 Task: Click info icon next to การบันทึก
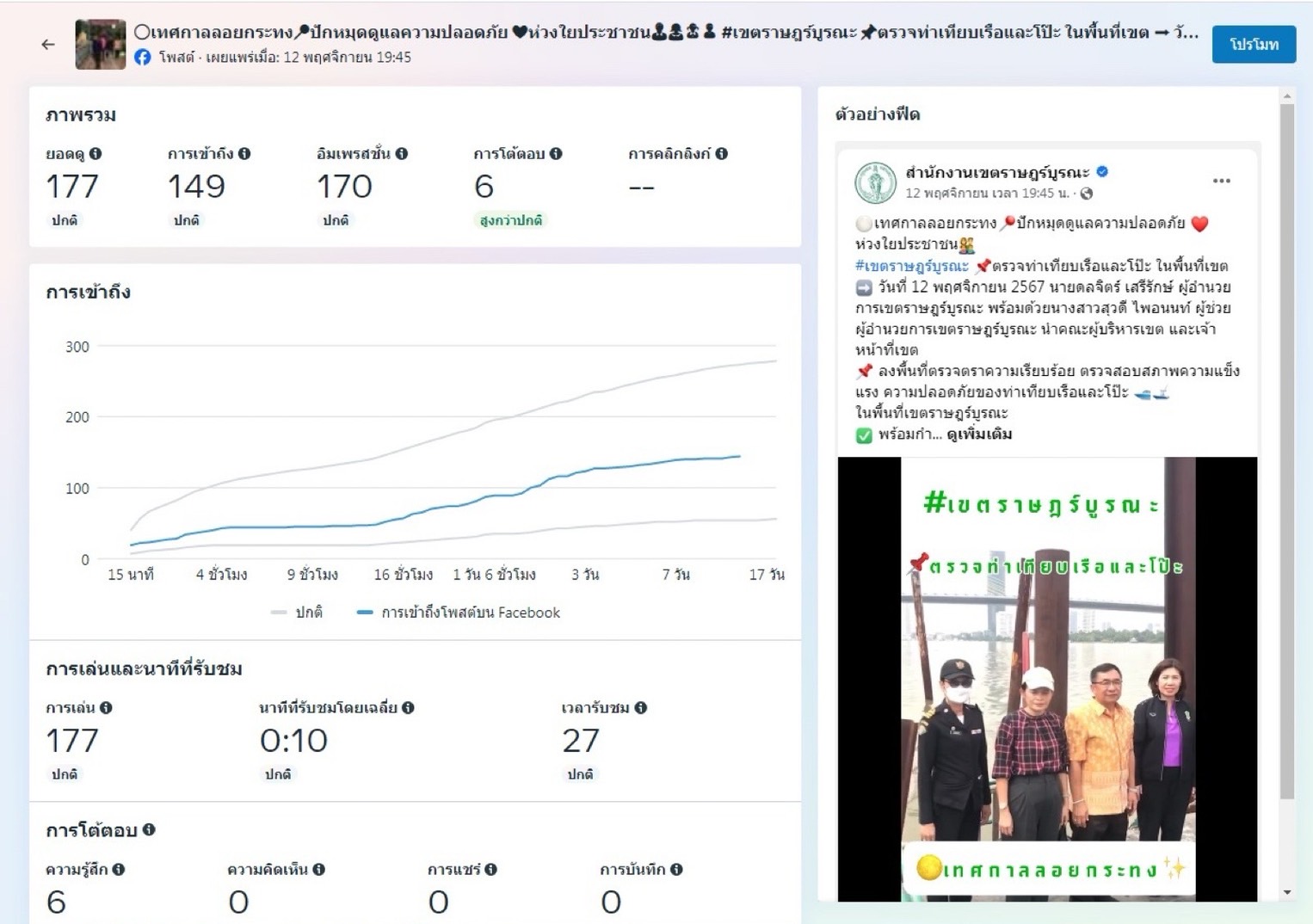[x=676, y=870]
